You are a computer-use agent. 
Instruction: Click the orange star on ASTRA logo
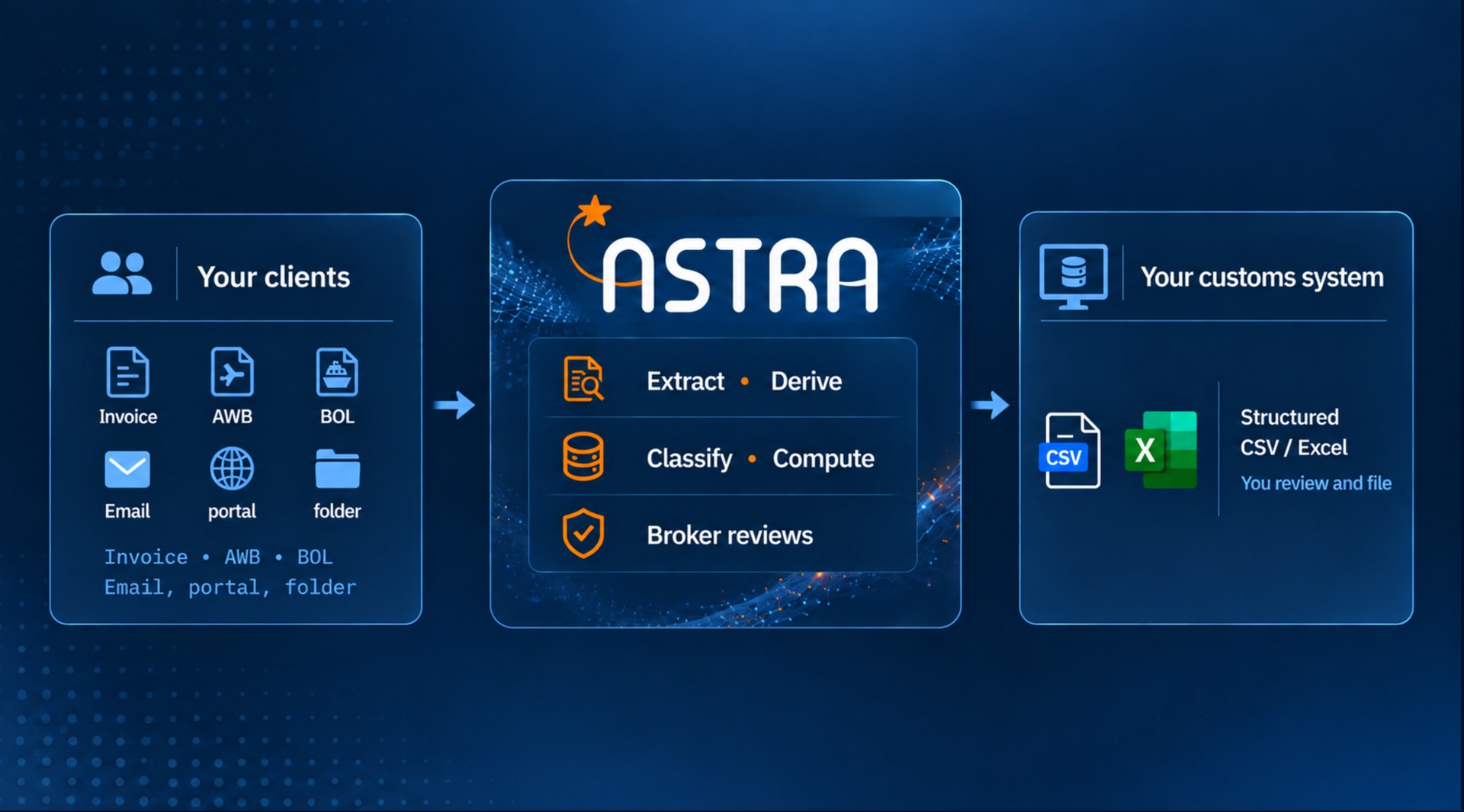pos(594,211)
